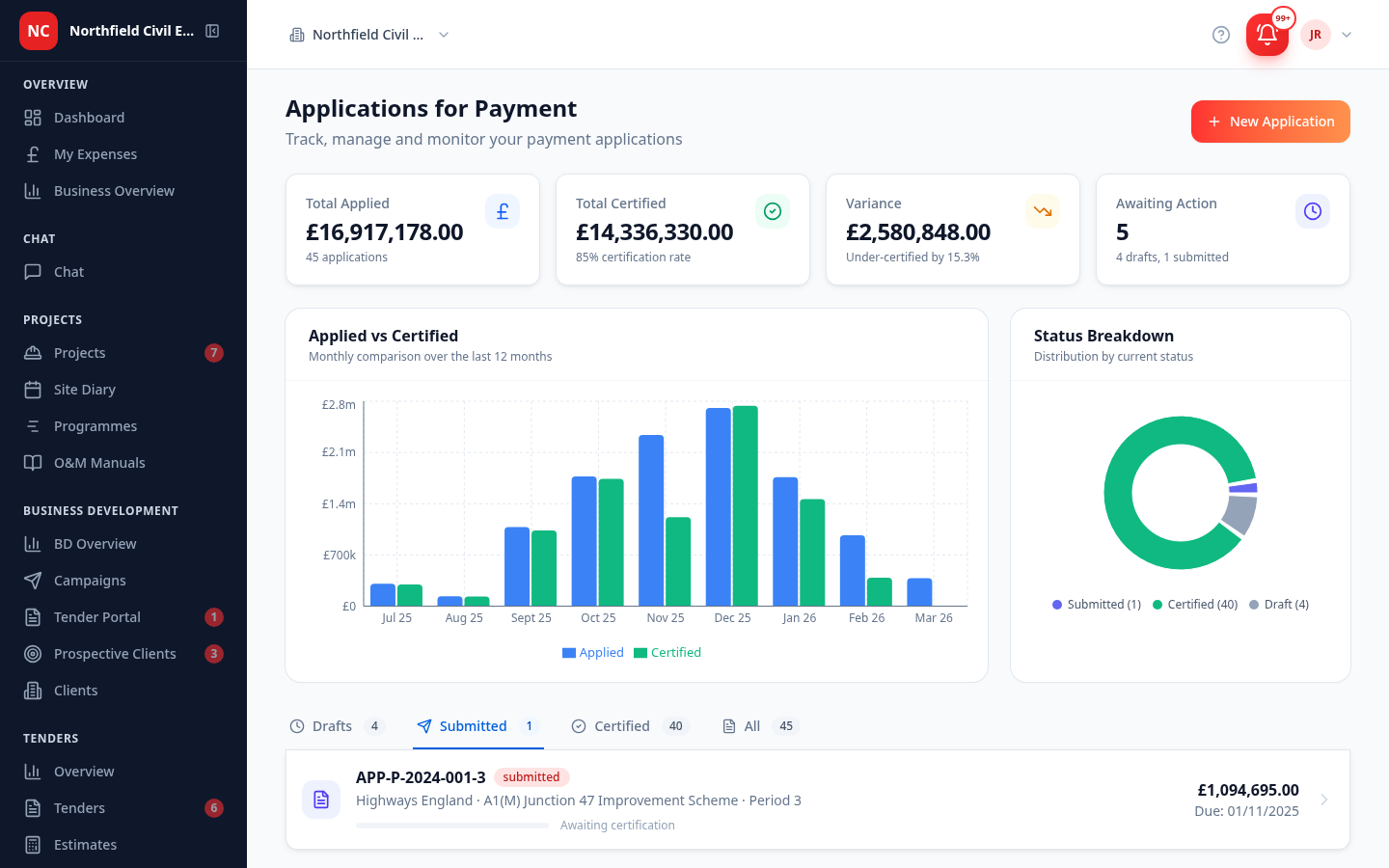Click the grey draft donut segment
Screen dimensions: 1389x868
[x=1240, y=514]
